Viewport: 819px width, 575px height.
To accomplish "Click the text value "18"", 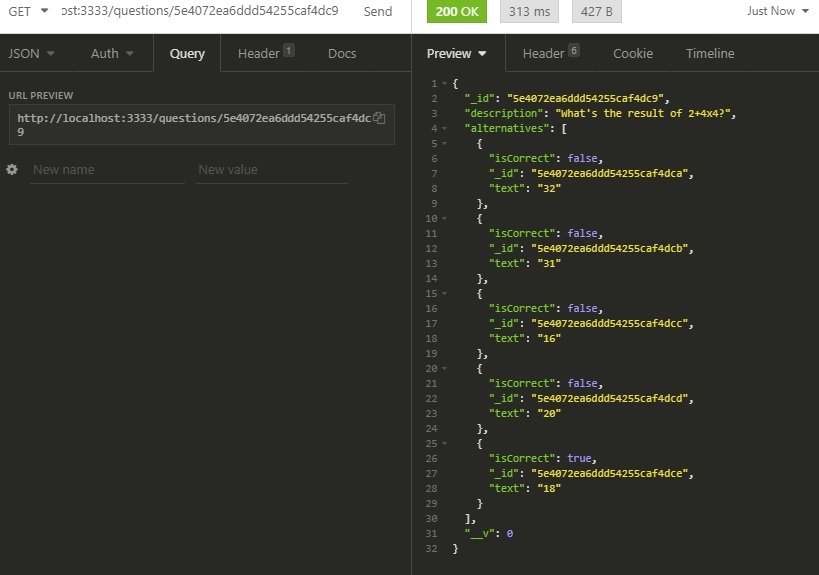I will point(548,488).
